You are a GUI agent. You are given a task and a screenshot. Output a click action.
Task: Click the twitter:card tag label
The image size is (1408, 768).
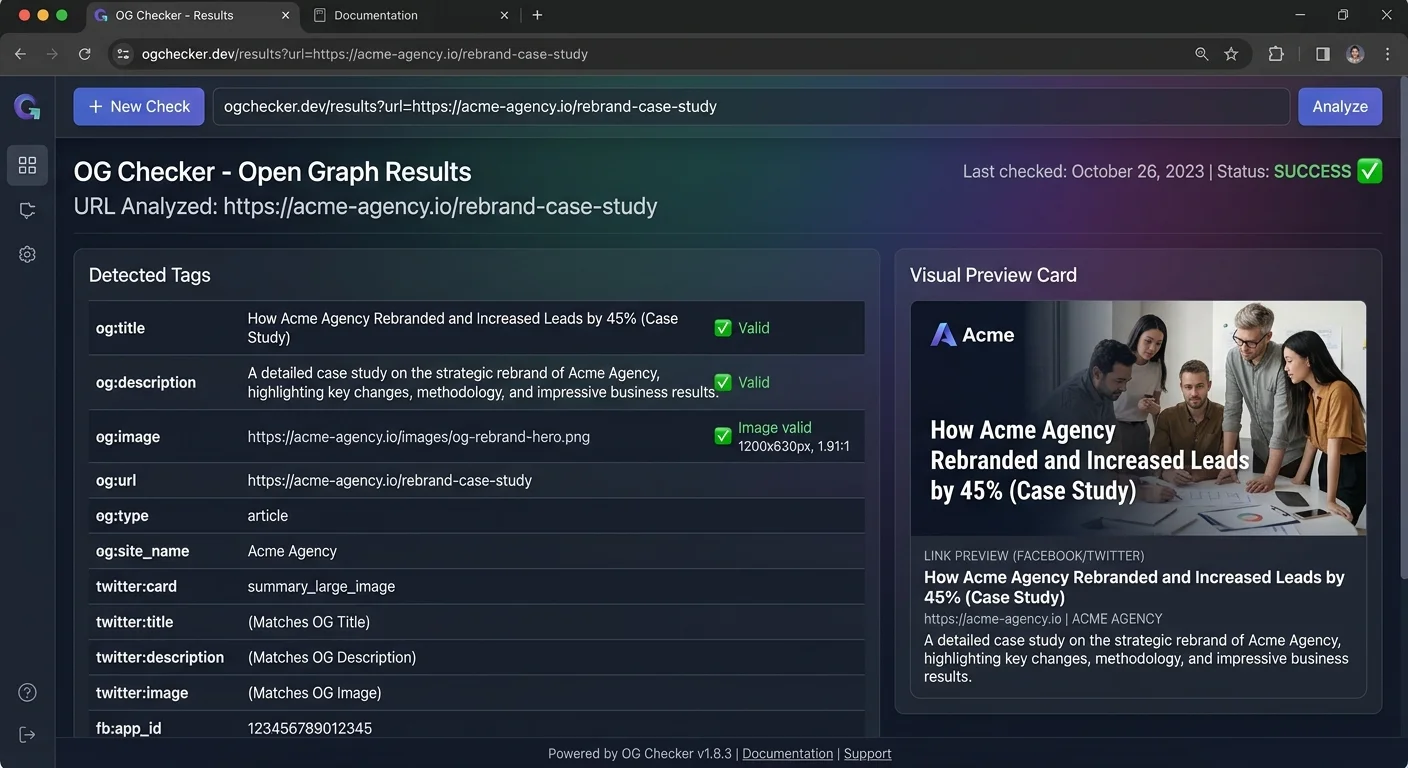(x=136, y=587)
